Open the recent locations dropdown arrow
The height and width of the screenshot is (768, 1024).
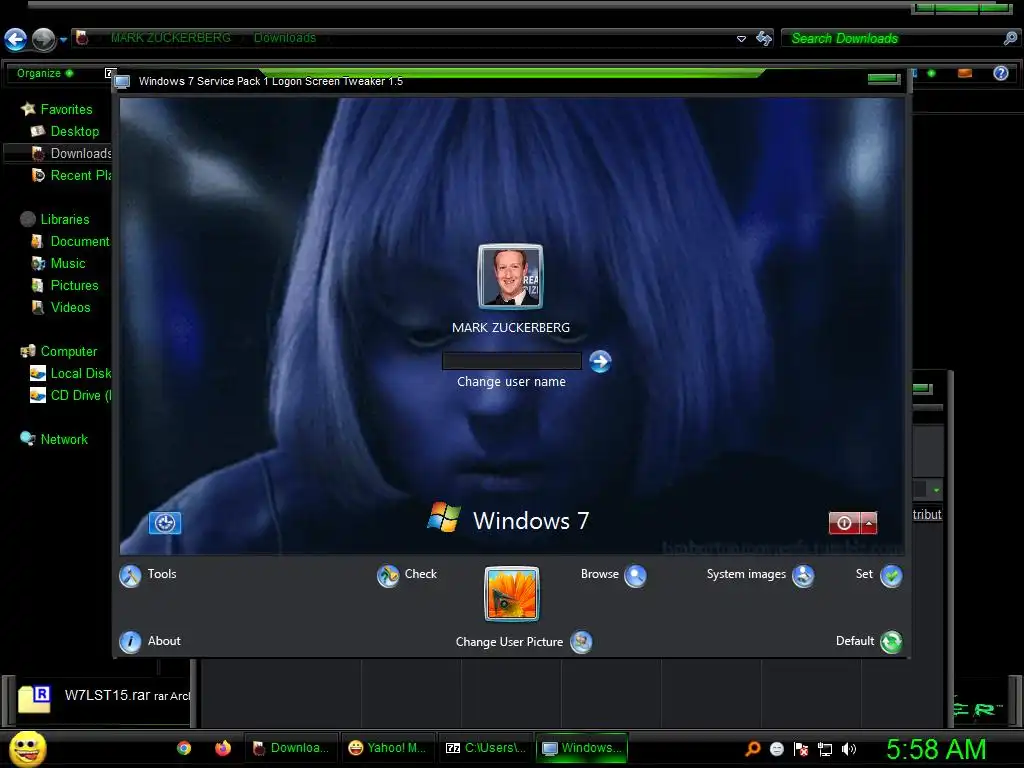coord(63,40)
